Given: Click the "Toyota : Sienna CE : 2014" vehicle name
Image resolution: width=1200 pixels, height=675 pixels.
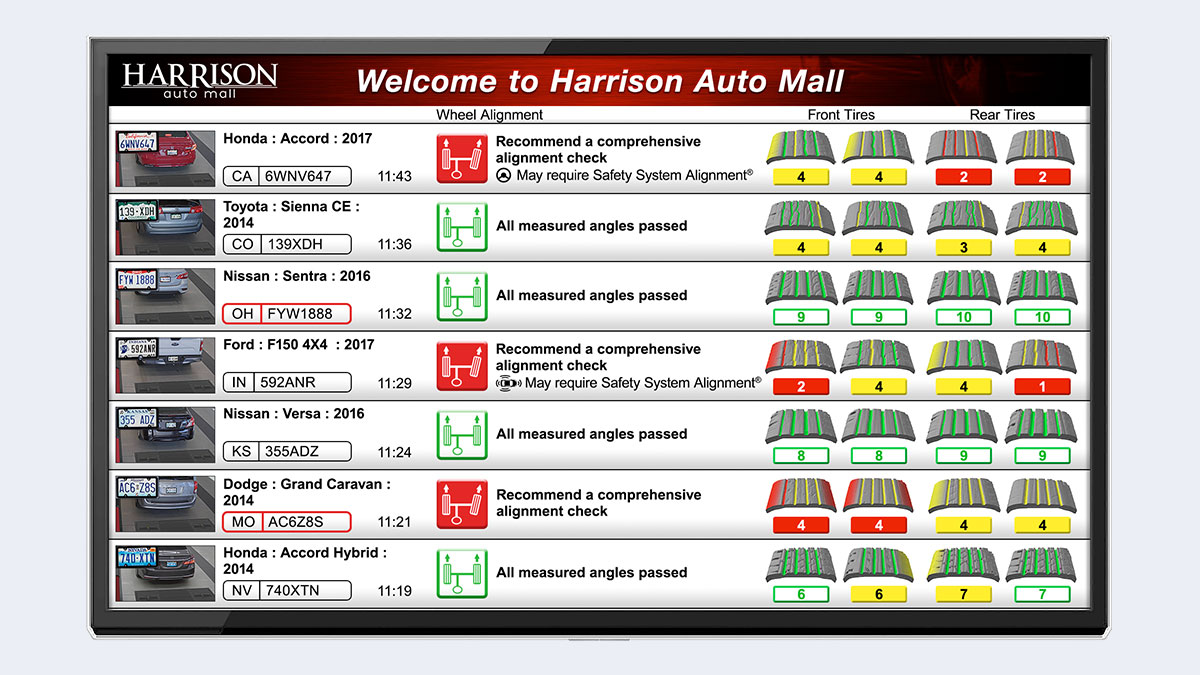Looking at the screenshot, I should 291,215.
